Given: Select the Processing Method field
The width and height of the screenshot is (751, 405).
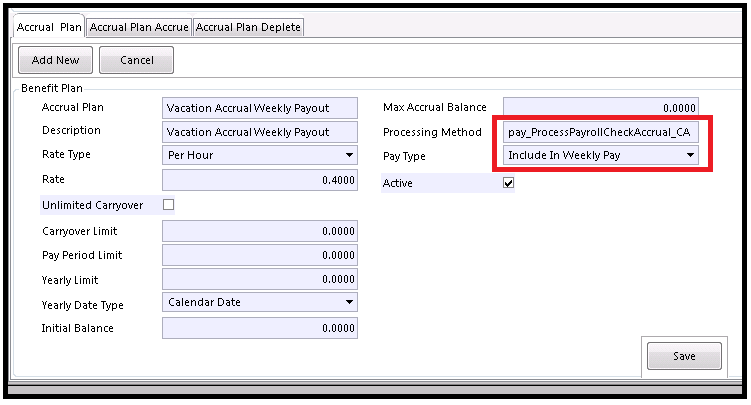Looking at the screenshot, I should (x=601, y=132).
